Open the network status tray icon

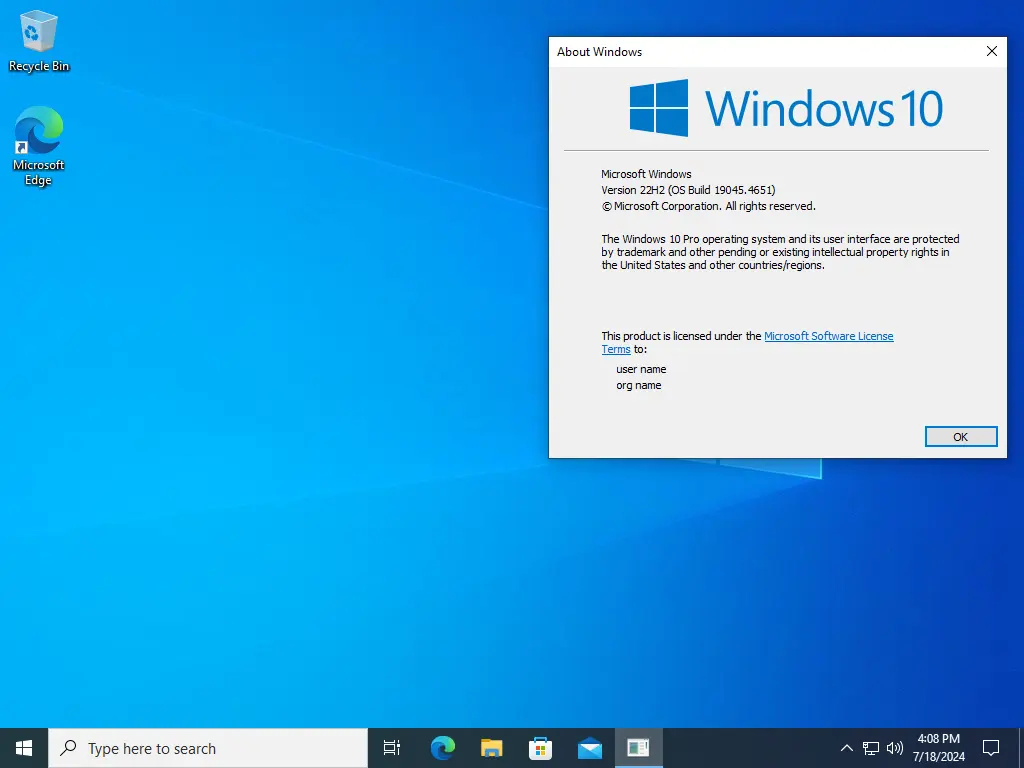(x=871, y=748)
